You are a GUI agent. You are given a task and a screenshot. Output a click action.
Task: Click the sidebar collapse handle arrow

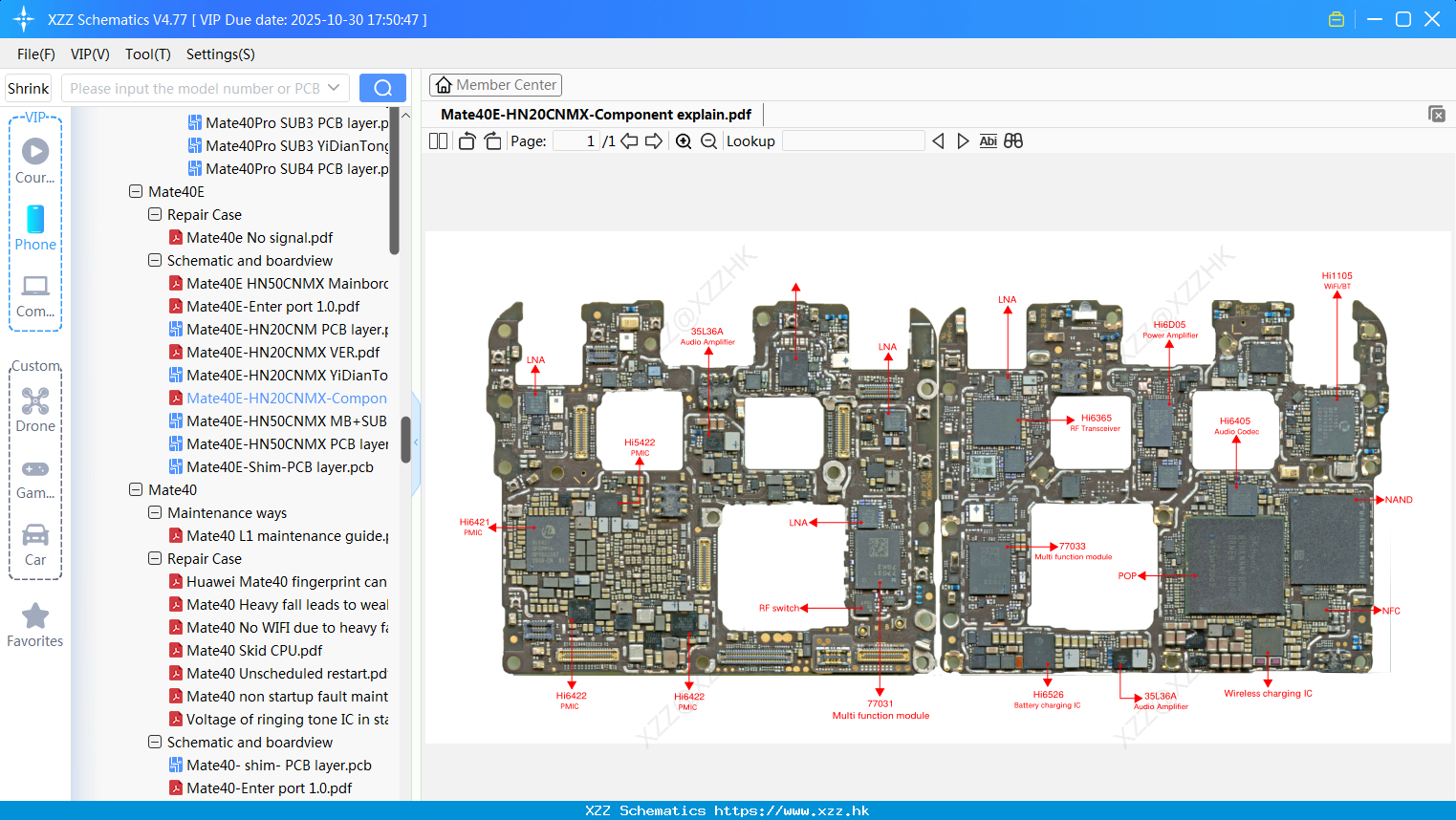(x=416, y=442)
